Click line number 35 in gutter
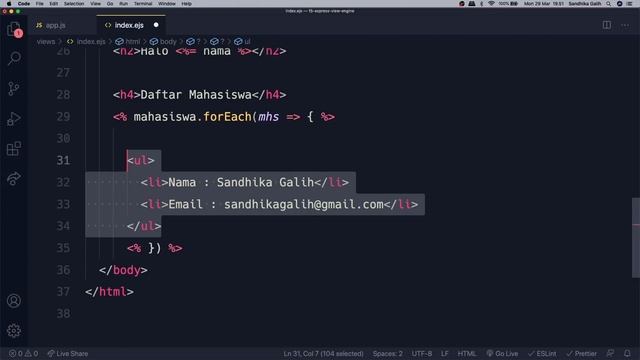Viewport: 640px width, 360px height. 63,248
